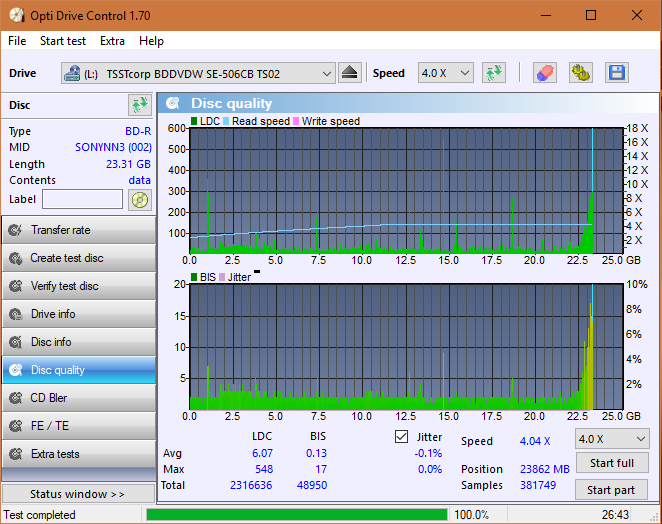Viewport: 662px width, 524px height.
Task: Click the CD Bler sidebar icon
Action: click(x=16, y=398)
